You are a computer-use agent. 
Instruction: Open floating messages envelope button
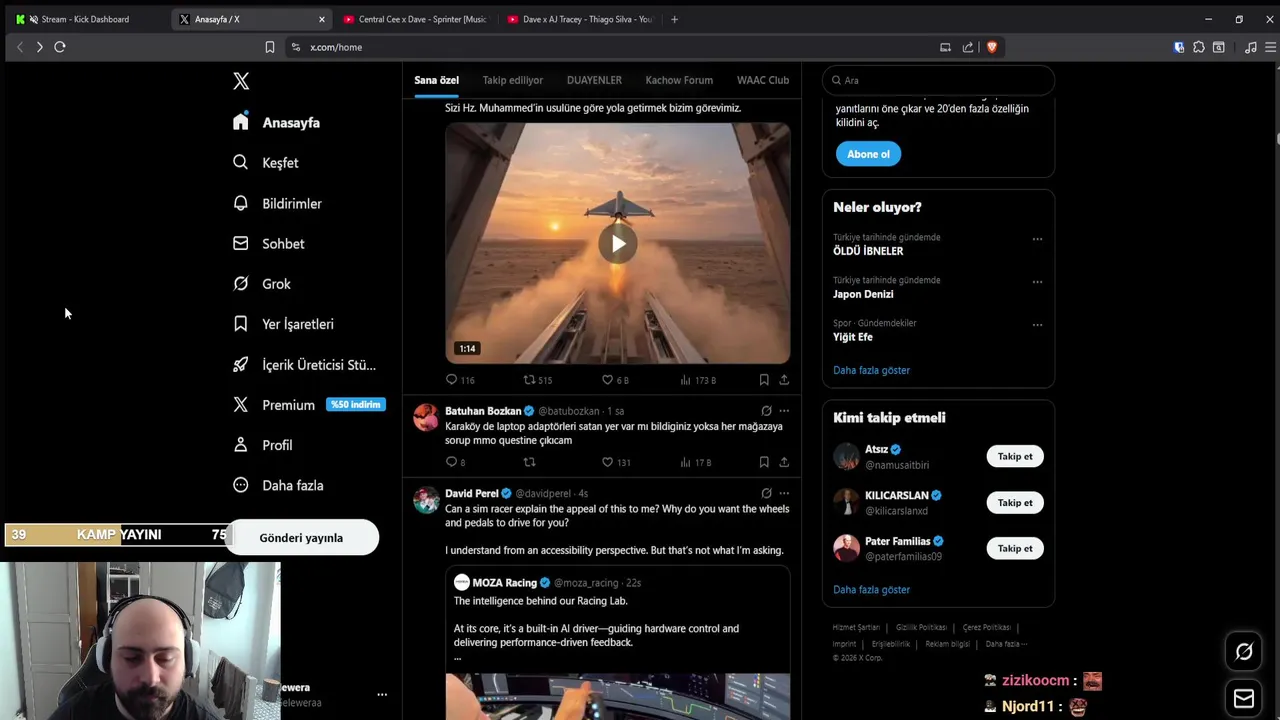tap(1244, 698)
